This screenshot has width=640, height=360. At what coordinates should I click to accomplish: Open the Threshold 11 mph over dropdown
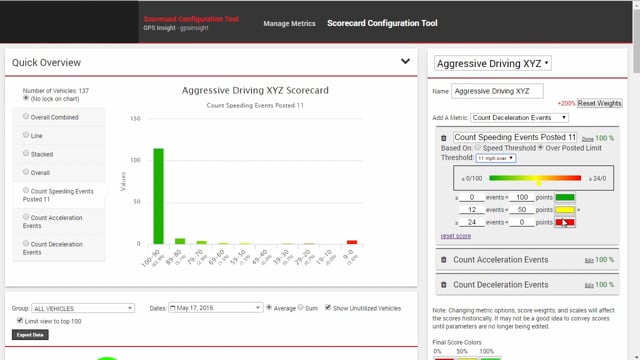(x=496, y=158)
